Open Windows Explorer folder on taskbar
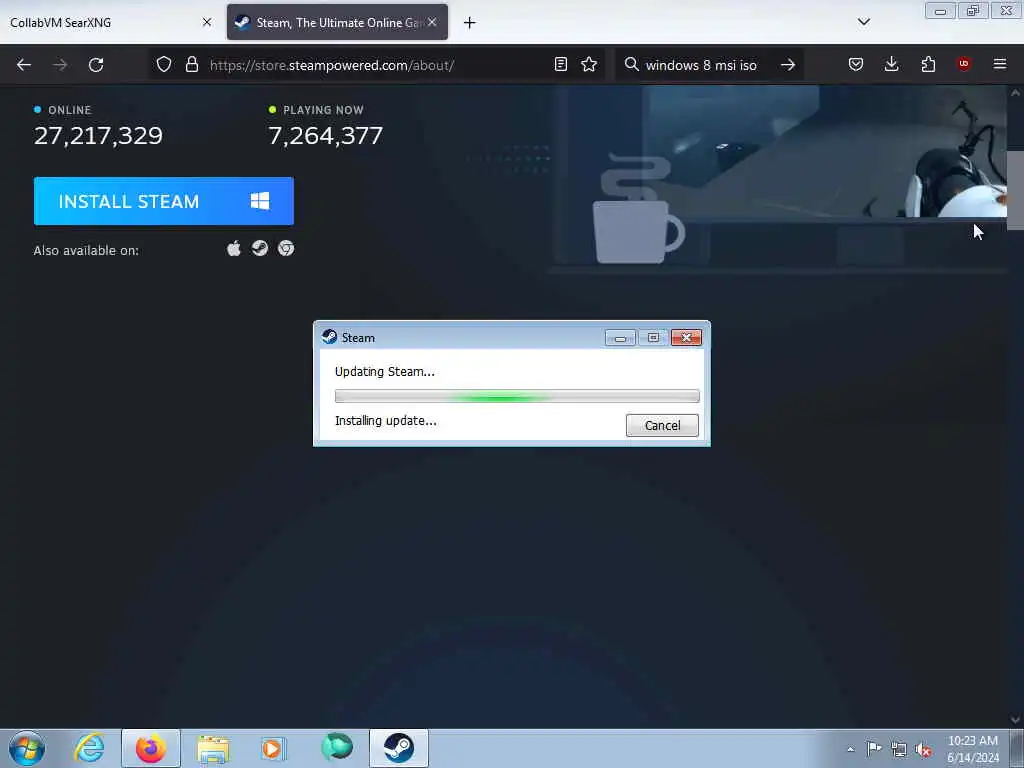The height and width of the screenshot is (768, 1024). tap(214, 749)
